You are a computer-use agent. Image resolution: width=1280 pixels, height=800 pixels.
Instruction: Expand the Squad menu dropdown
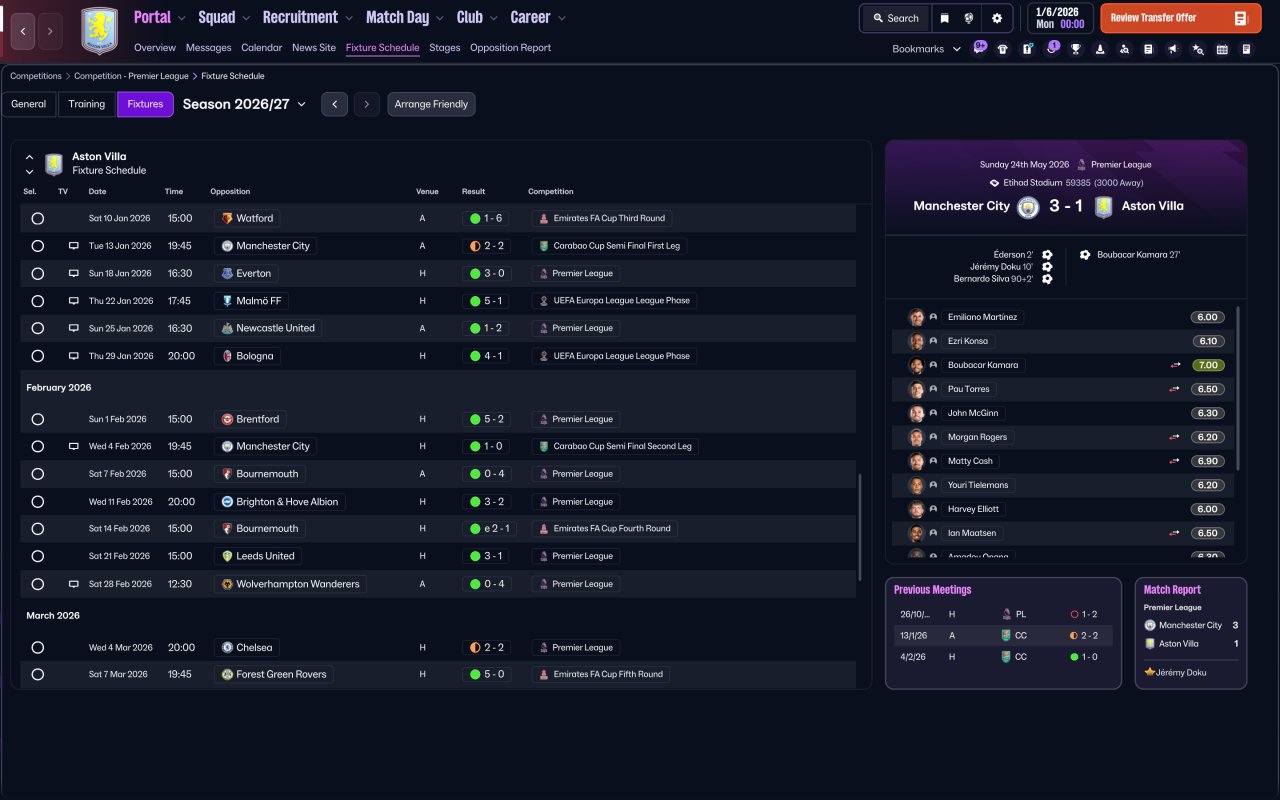(x=245, y=18)
